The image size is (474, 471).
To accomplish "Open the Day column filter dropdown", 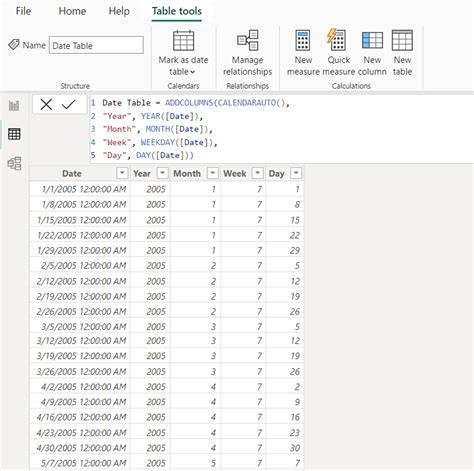I will (x=296, y=173).
